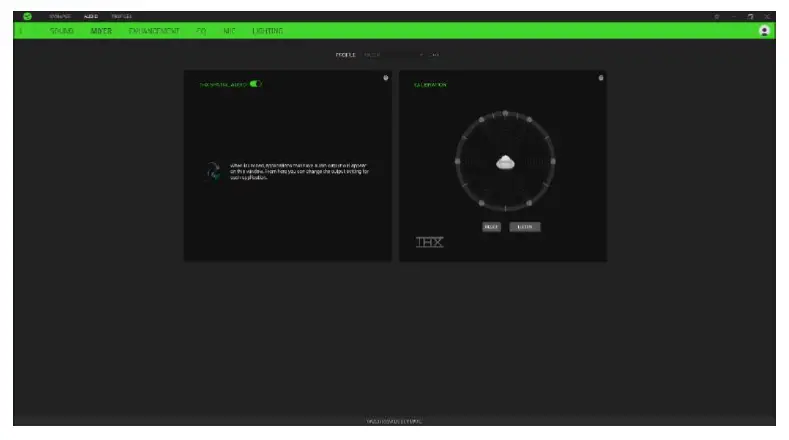This screenshot has height=440, width=789.
Task: Click the Calibration panel heading
Action: (430, 85)
